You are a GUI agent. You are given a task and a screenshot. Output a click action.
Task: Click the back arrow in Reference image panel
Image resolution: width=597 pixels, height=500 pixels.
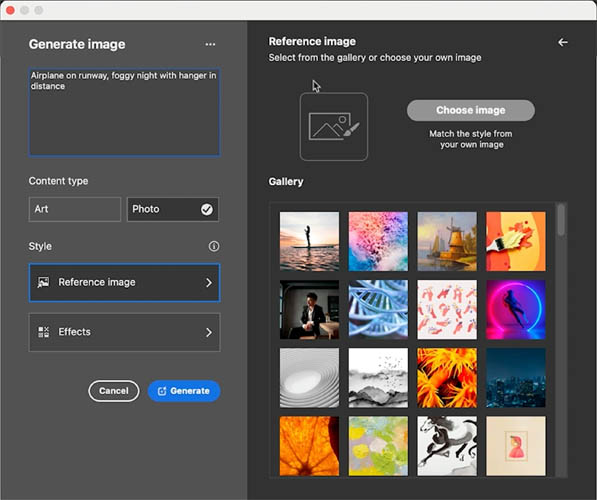[563, 42]
